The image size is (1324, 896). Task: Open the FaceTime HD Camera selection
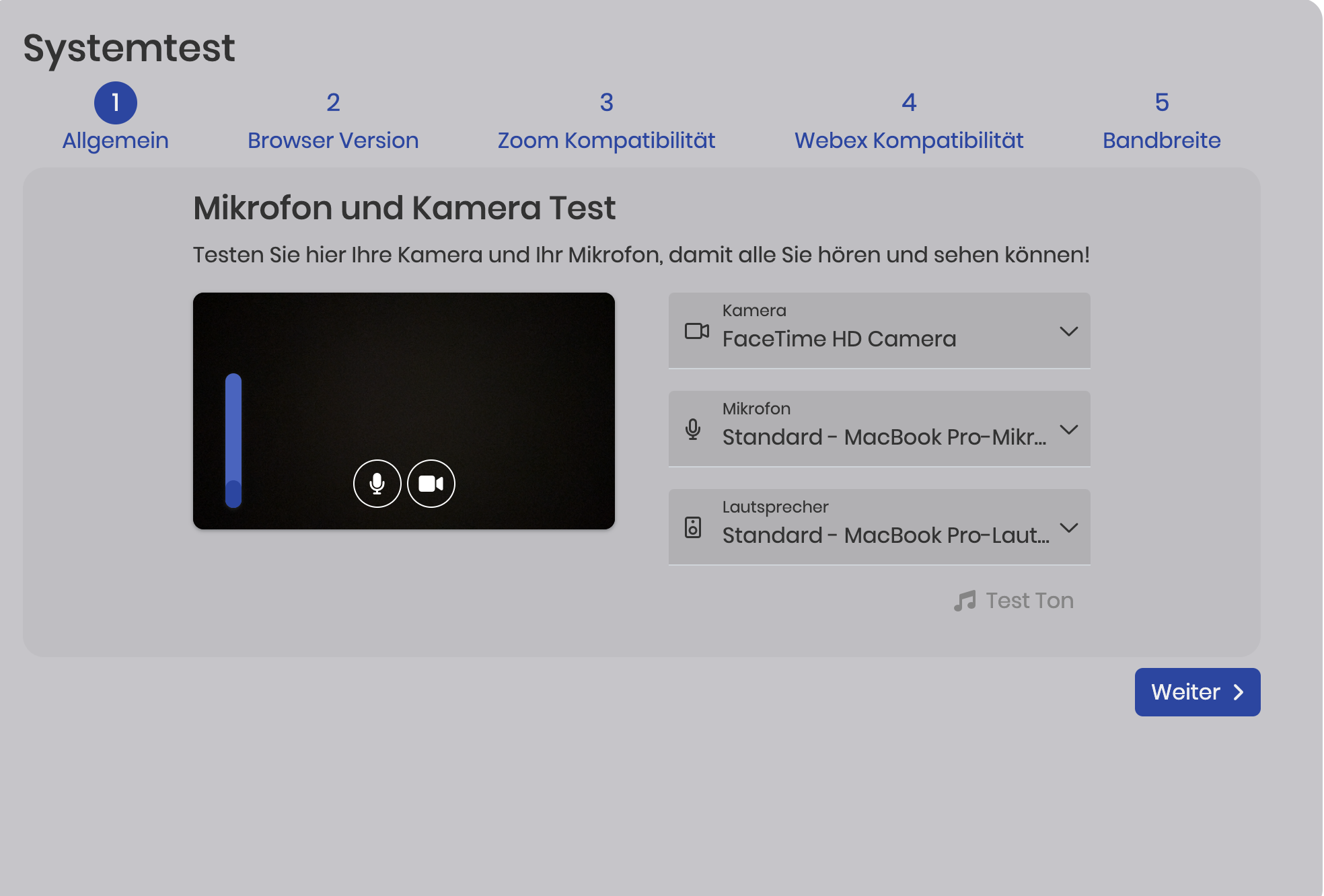[x=879, y=330]
